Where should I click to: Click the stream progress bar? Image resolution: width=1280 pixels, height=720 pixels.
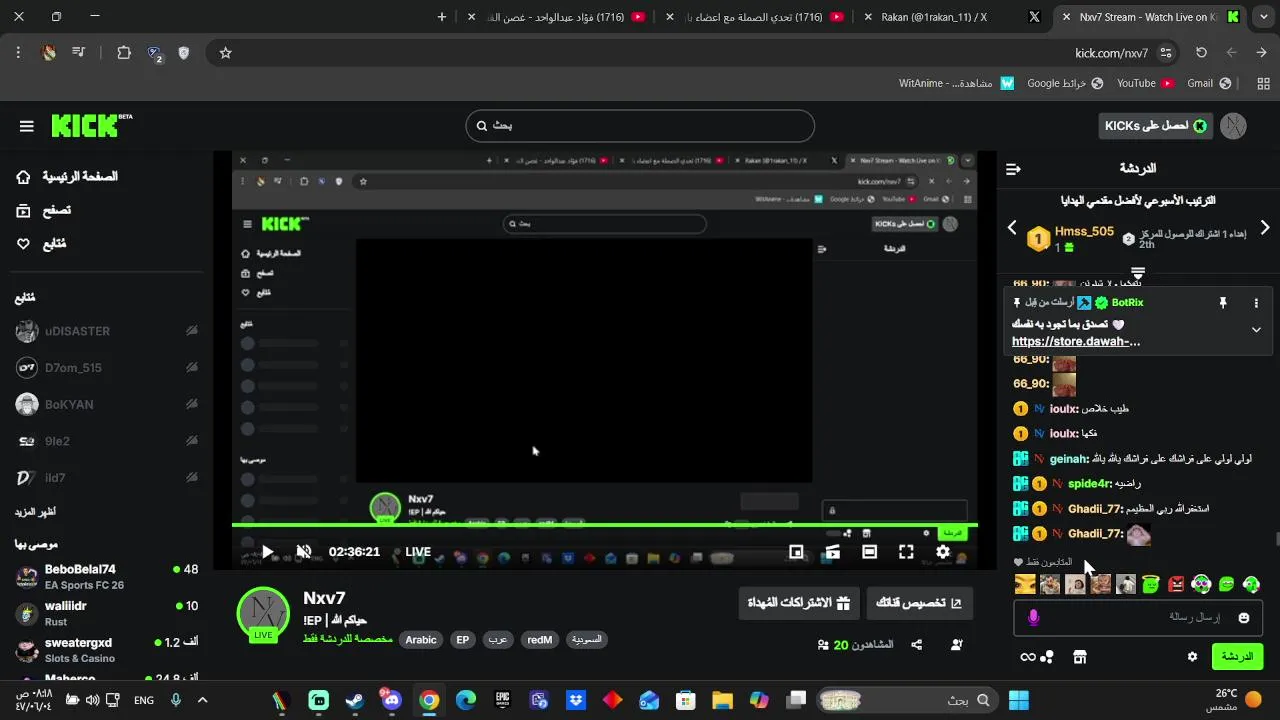tap(604, 525)
